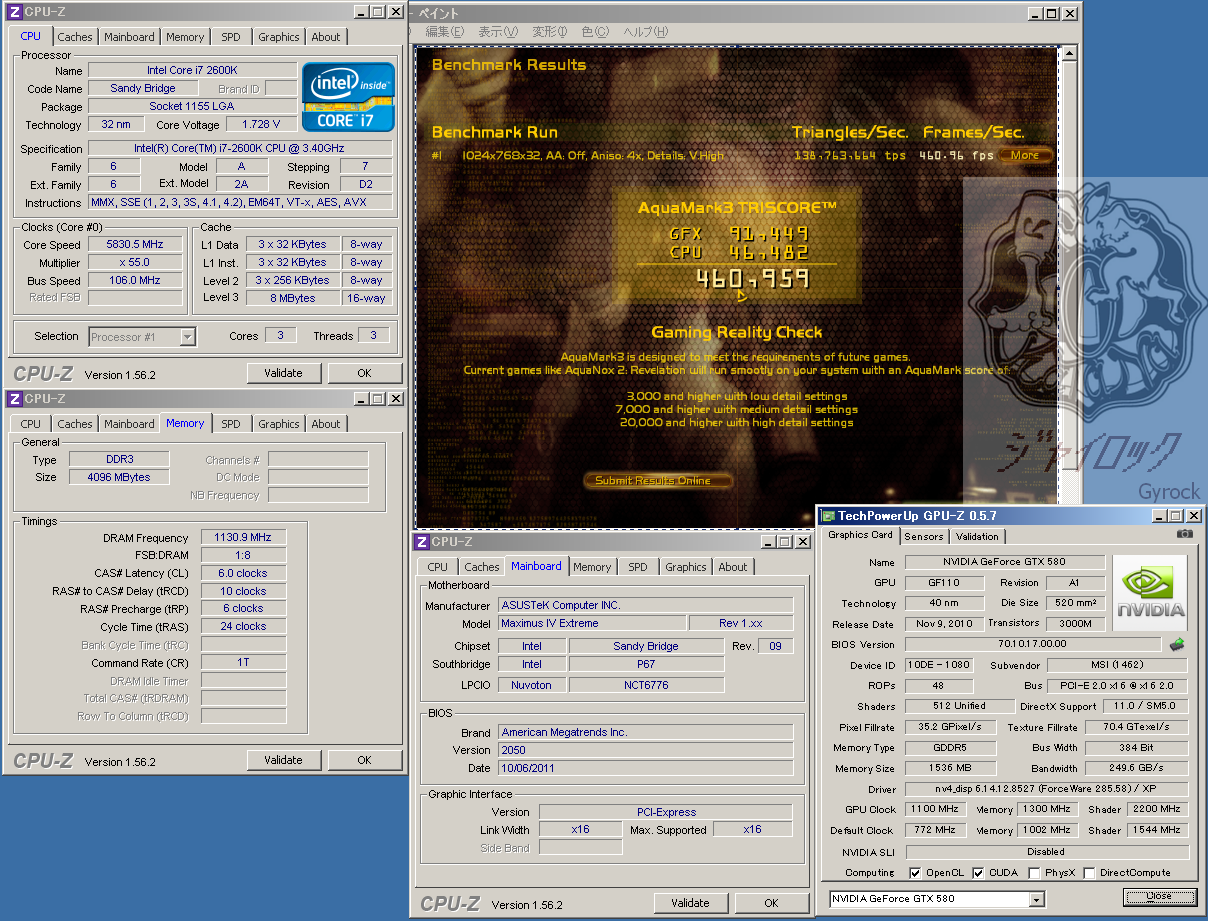This screenshot has height=921, width=1208.
Task: Click the GPU Clock 1100 MHz field
Action: click(x=937, y=809)
